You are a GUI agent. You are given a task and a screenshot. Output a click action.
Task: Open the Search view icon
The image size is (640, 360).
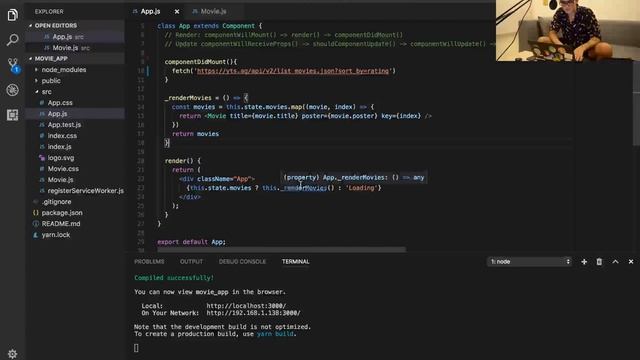coord(12,40)
